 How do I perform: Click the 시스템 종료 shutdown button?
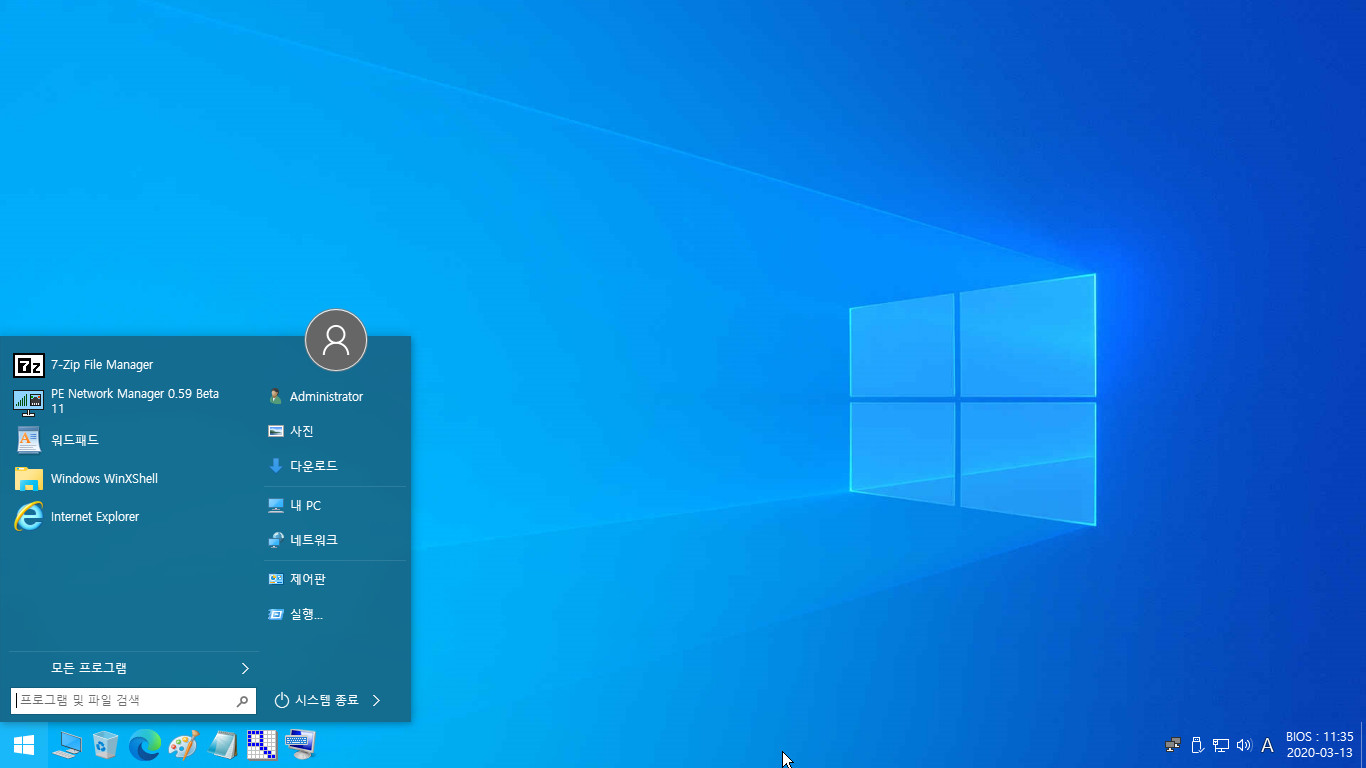tap(317, 701)
